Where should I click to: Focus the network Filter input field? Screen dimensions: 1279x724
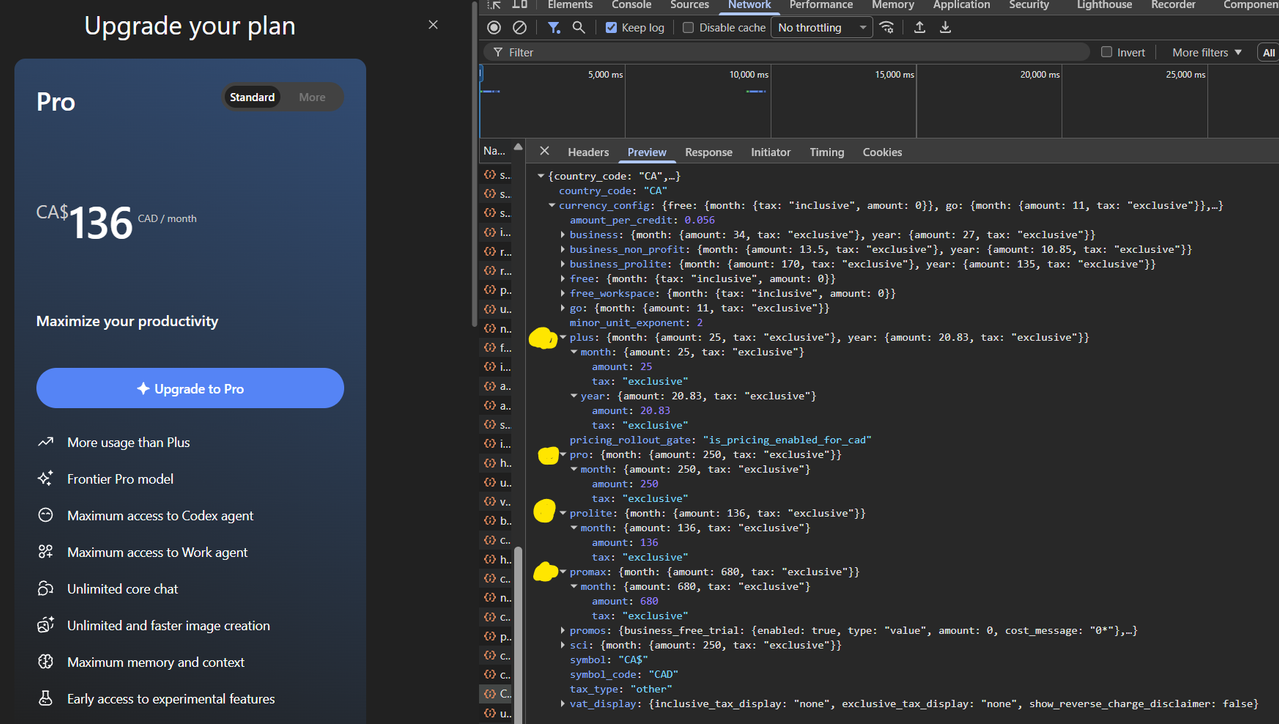[x=788, y=52]
